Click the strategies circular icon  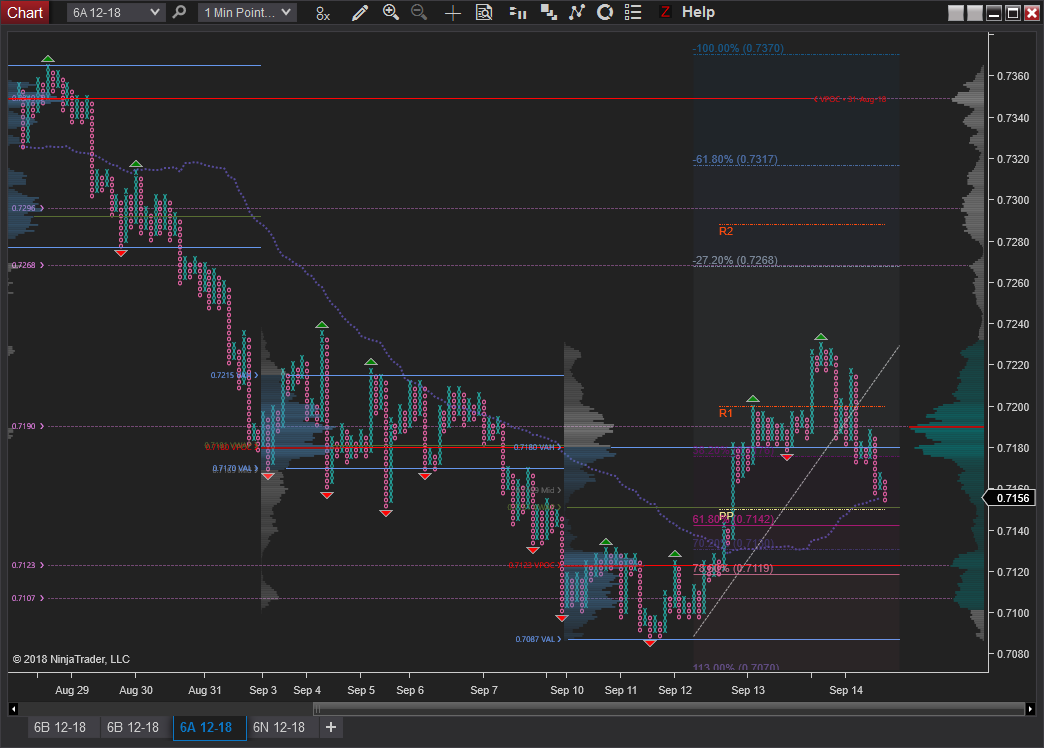(x=605, y=12)
